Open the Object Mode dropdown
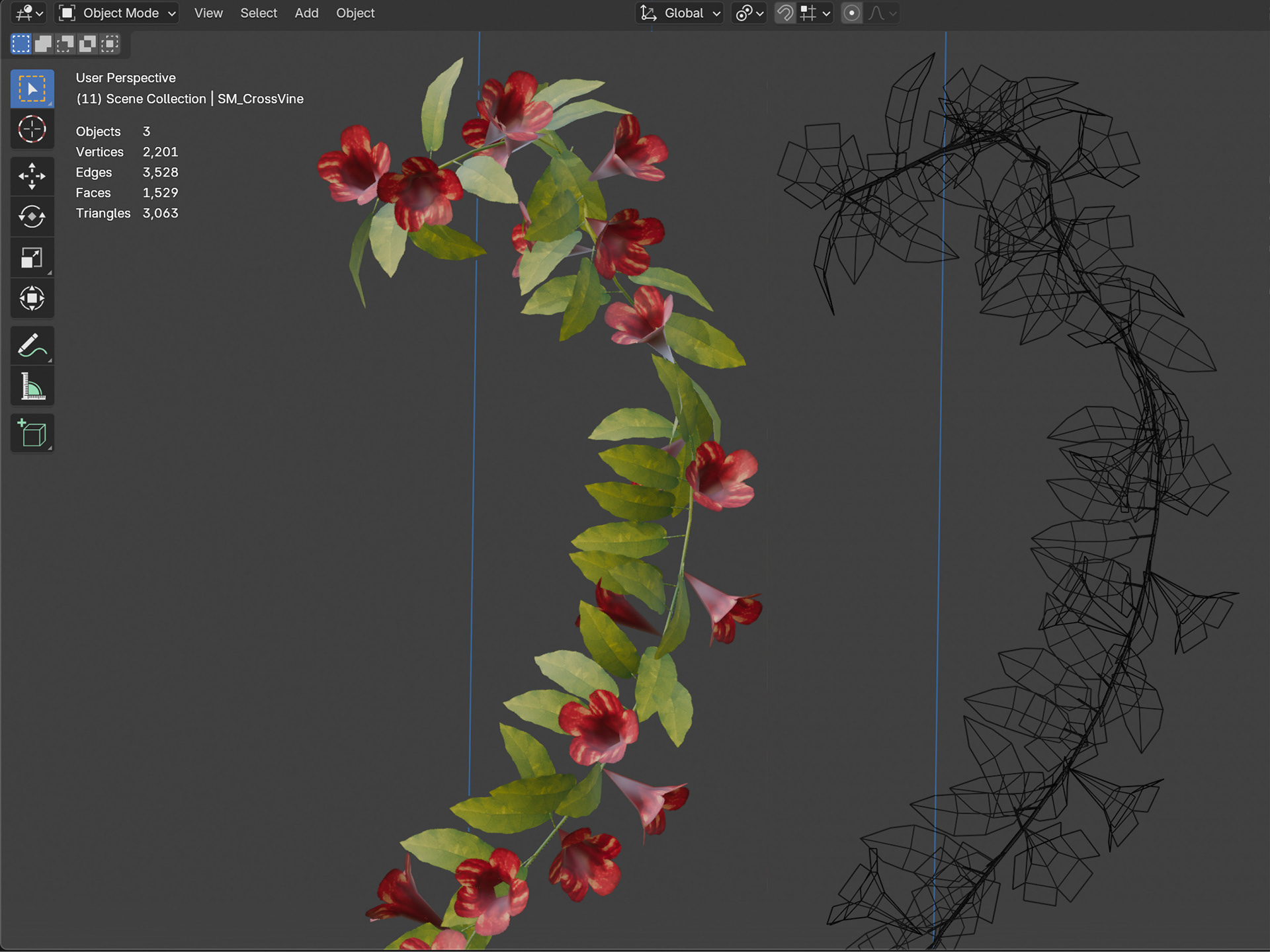1270x952 pixels. click(118, 13)
